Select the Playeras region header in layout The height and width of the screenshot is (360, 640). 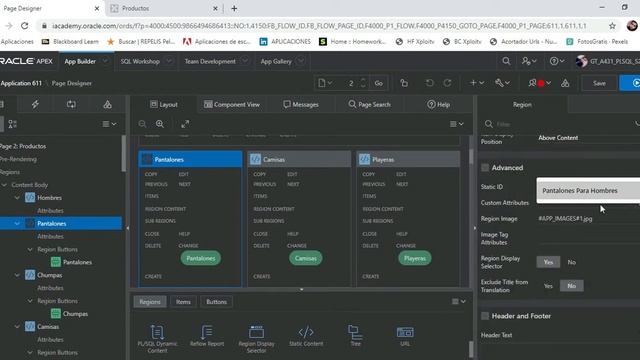click(x=409, y=159)
